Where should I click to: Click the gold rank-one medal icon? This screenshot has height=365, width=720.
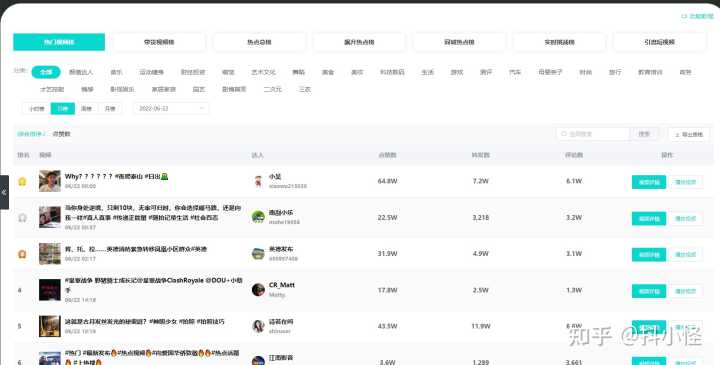22,181
